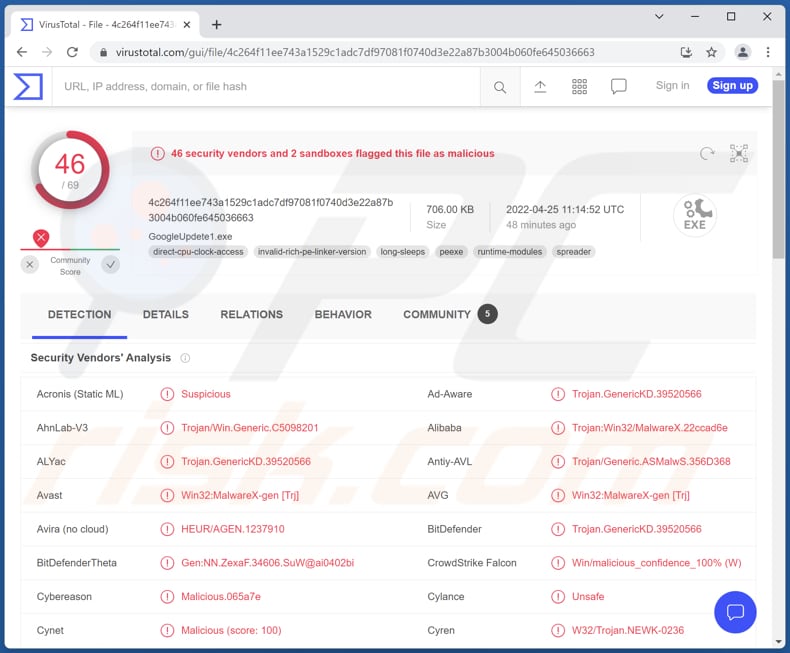Click the peexe tag
Image resolution: width=790 pixels, height=653 pixels.
pos(451,251)
